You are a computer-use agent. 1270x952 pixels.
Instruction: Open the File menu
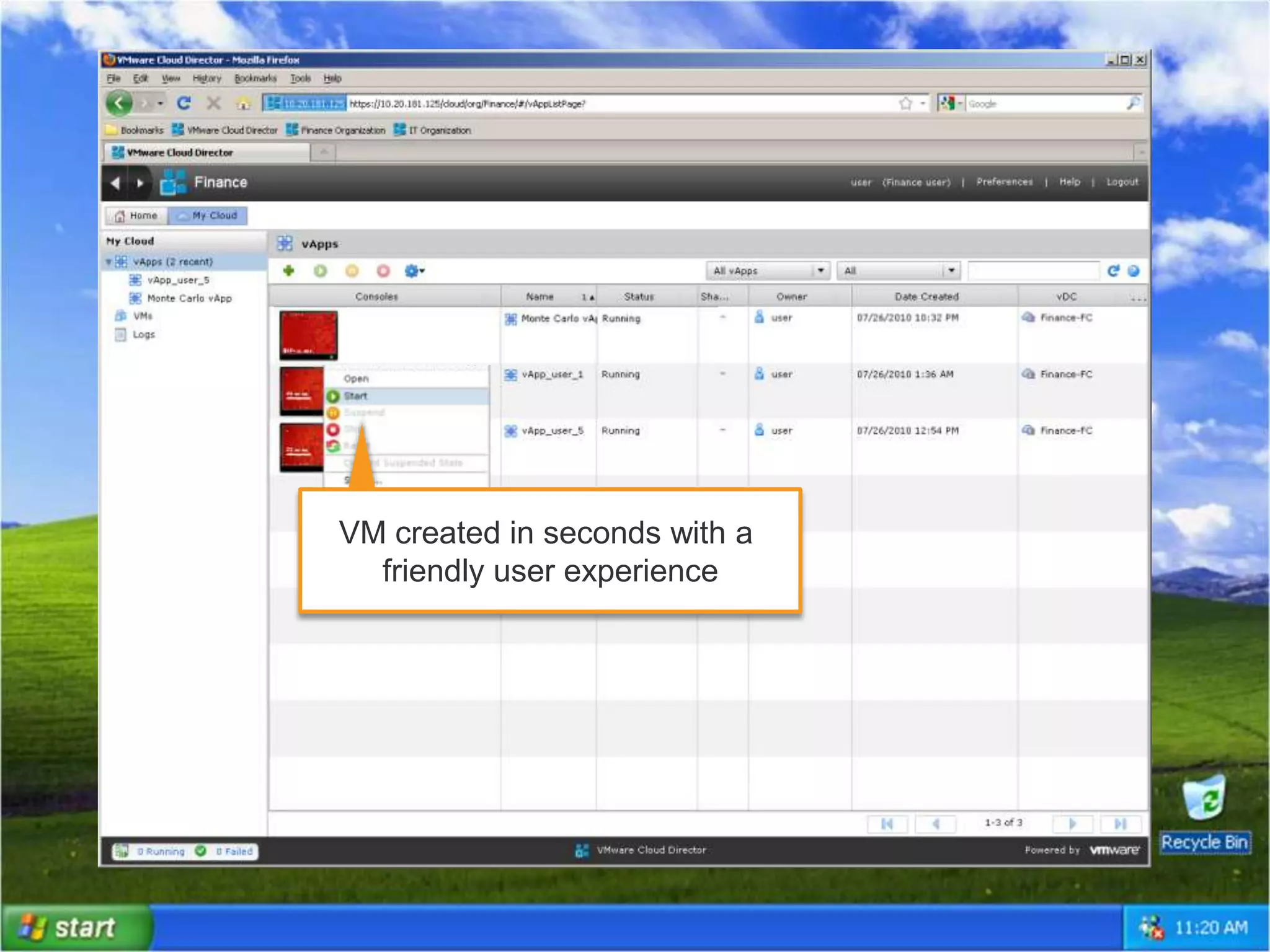pyautogui.click(x=113, y=79)
